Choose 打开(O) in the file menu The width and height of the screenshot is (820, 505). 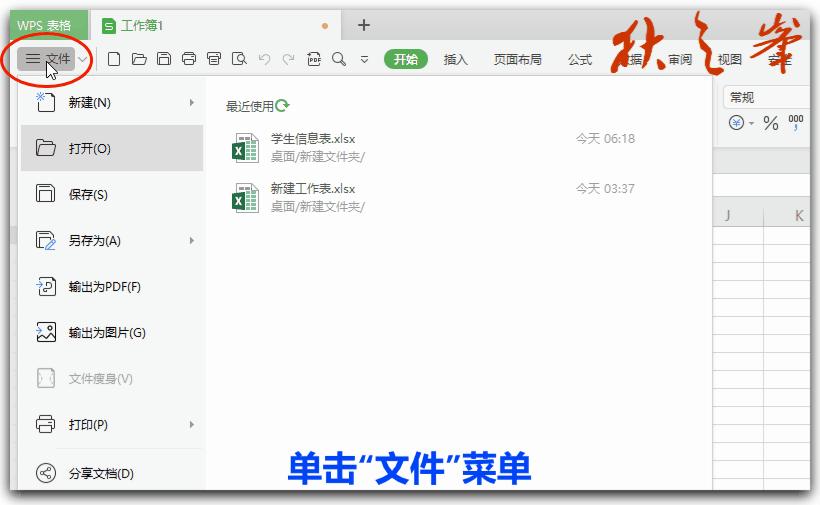112,148
